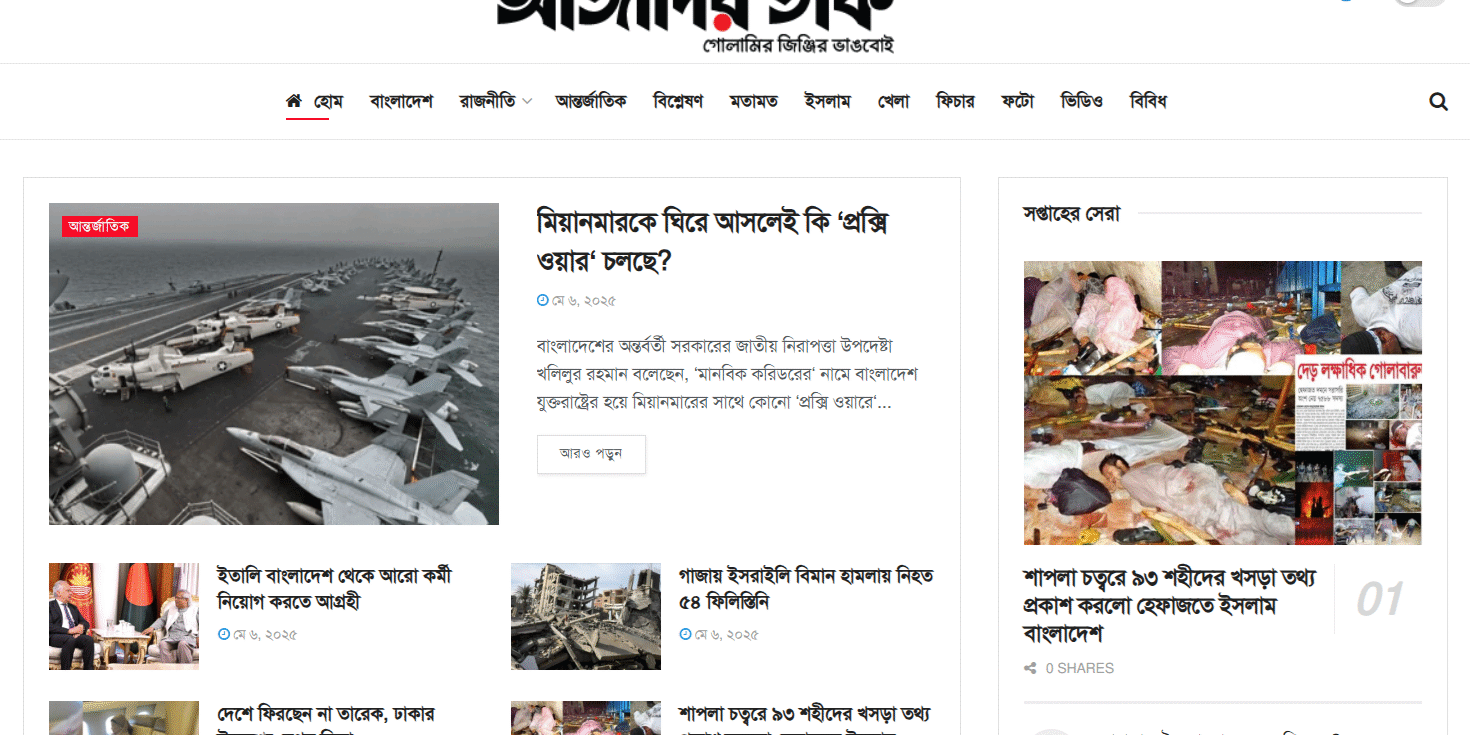1470x735 pixels.
Task: Open the Shapla Chattar collage image
Action: click(1222, 403)
